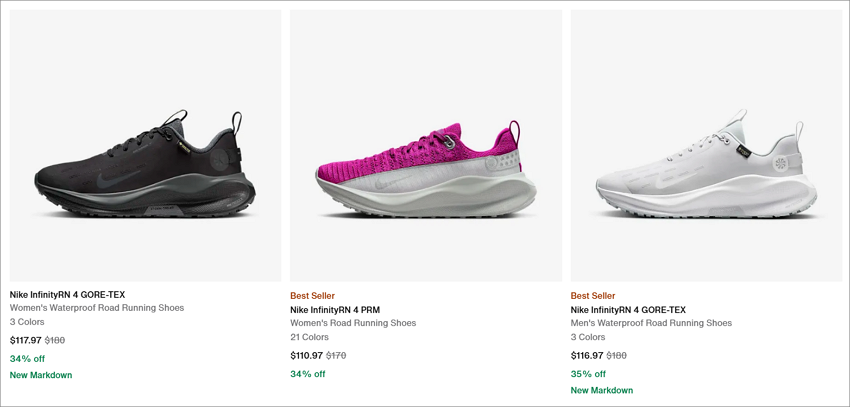The height and width of the screenshot is (407, 850).
Task: Click the Nike InfinityRN 4 GORE-TEX title under the white shoe
Action: click(628, 310)
